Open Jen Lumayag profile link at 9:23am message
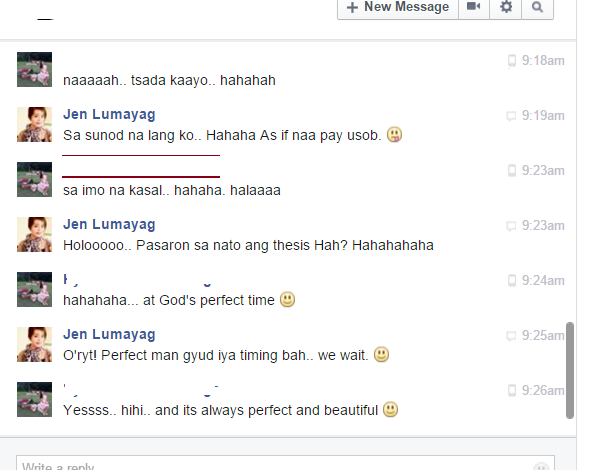 [x=109, y=224]
